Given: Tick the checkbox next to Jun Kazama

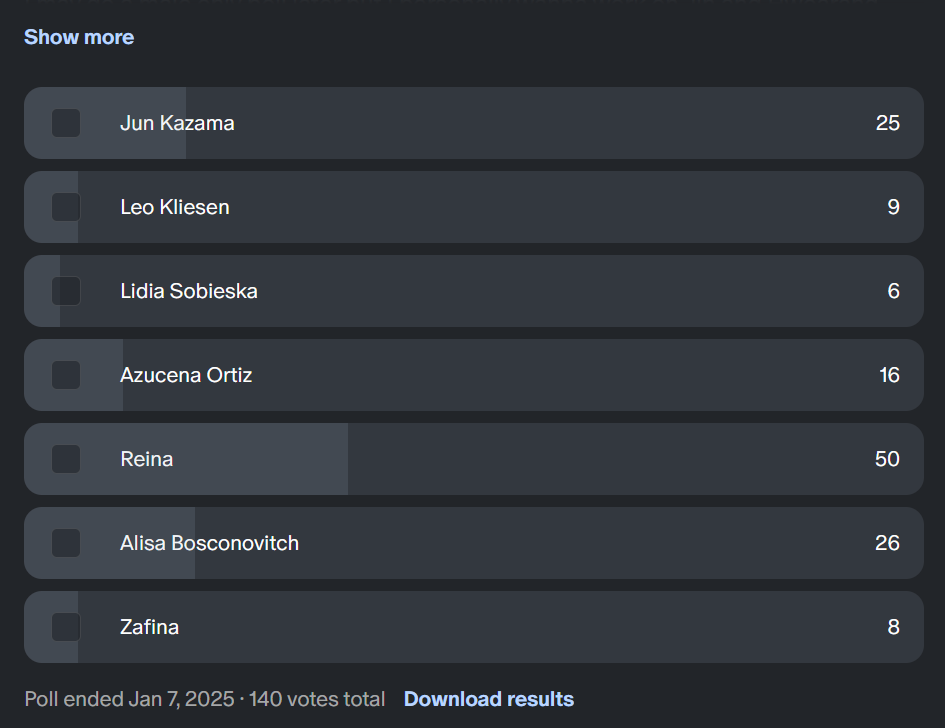Looking at the screenshot, I should [66, 123].
